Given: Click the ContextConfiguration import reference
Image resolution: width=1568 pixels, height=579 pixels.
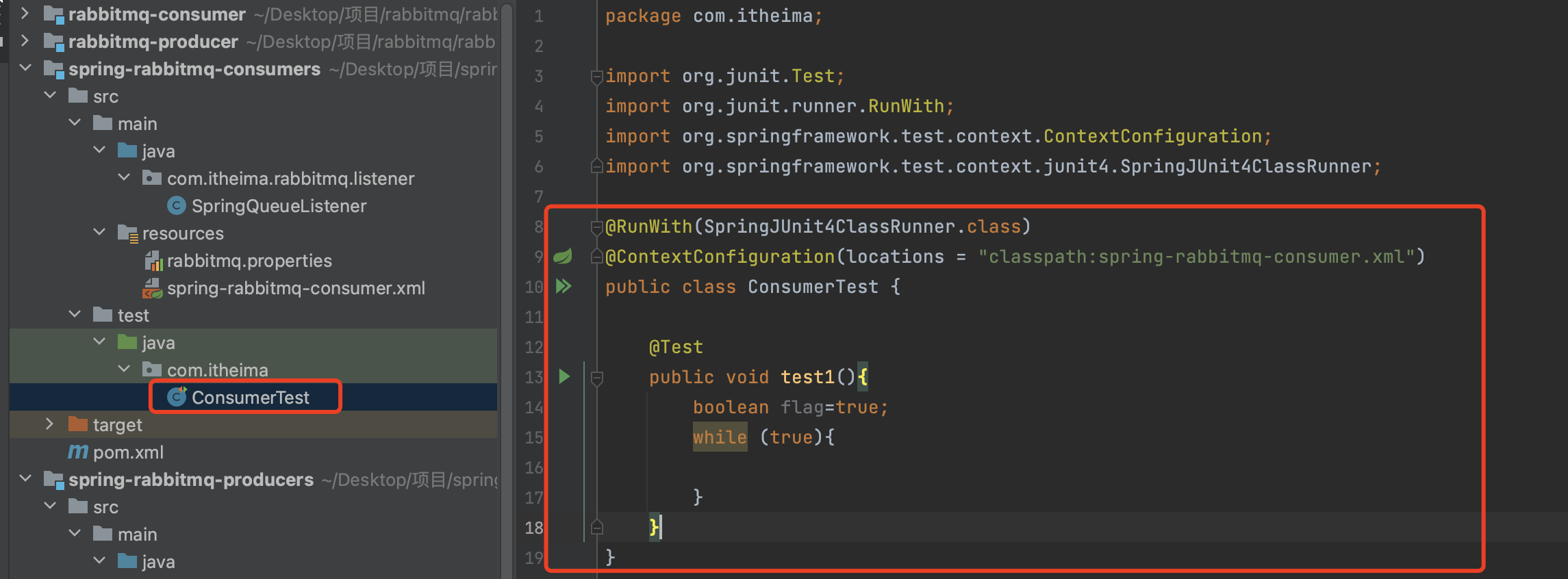Looking at the screenshot, I should (x=1156, y=136).
